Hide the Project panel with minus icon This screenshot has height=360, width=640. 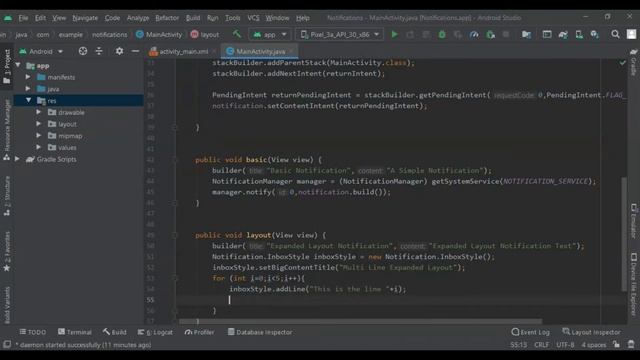point(135,51)
